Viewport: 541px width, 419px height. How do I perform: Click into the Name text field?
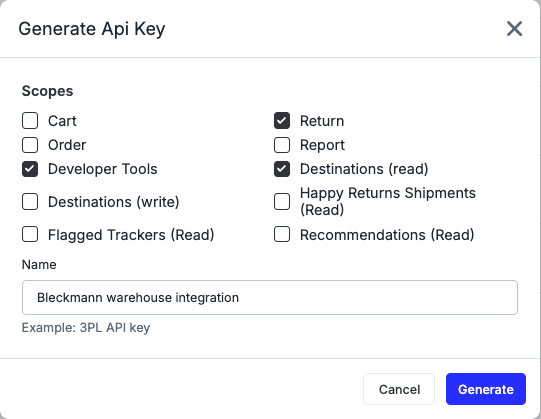(270, 298)
